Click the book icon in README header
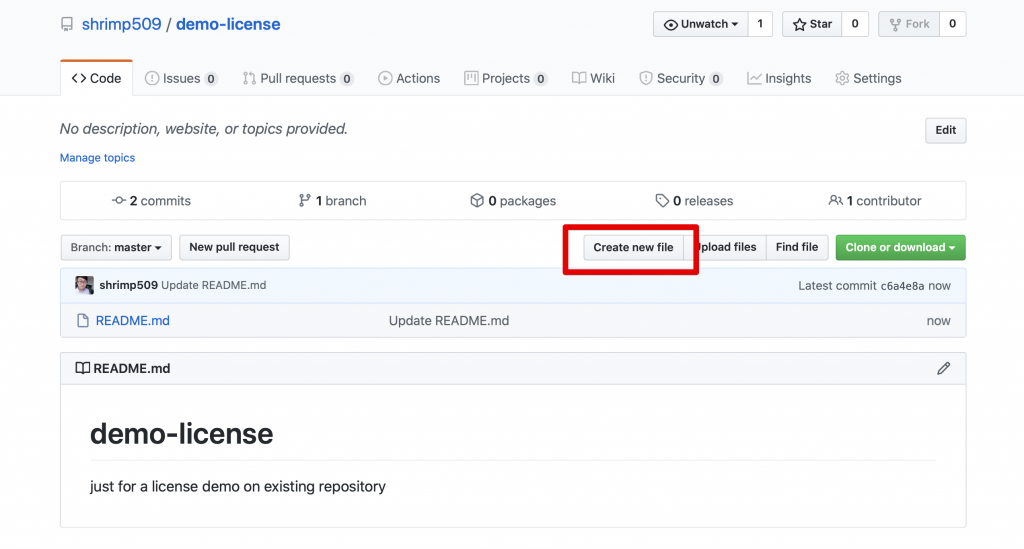Screen dimensions: 1024x549 click(82, 368)
